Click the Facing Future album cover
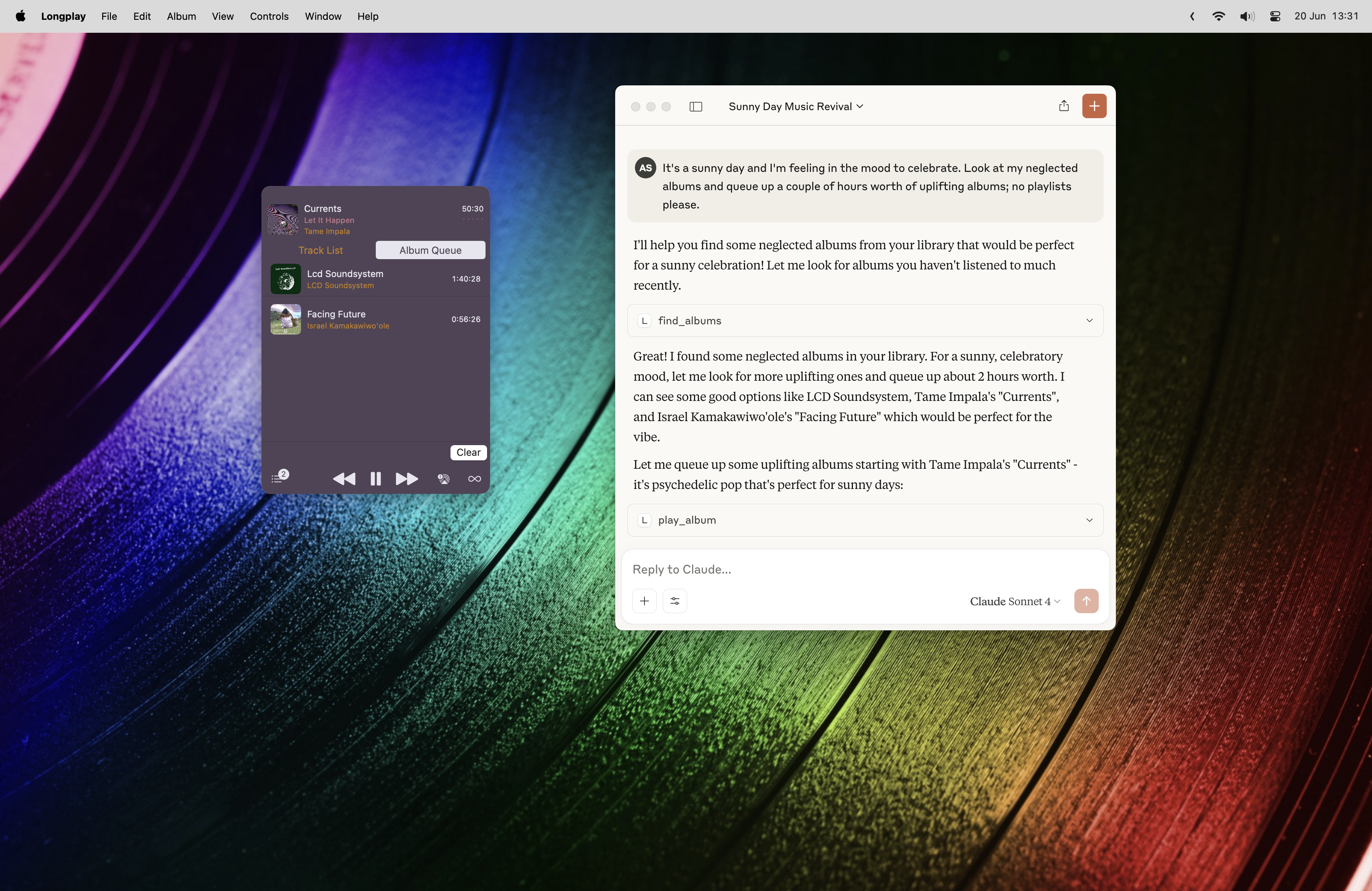Screen dimensions: 1372x891 pos(285,319)
